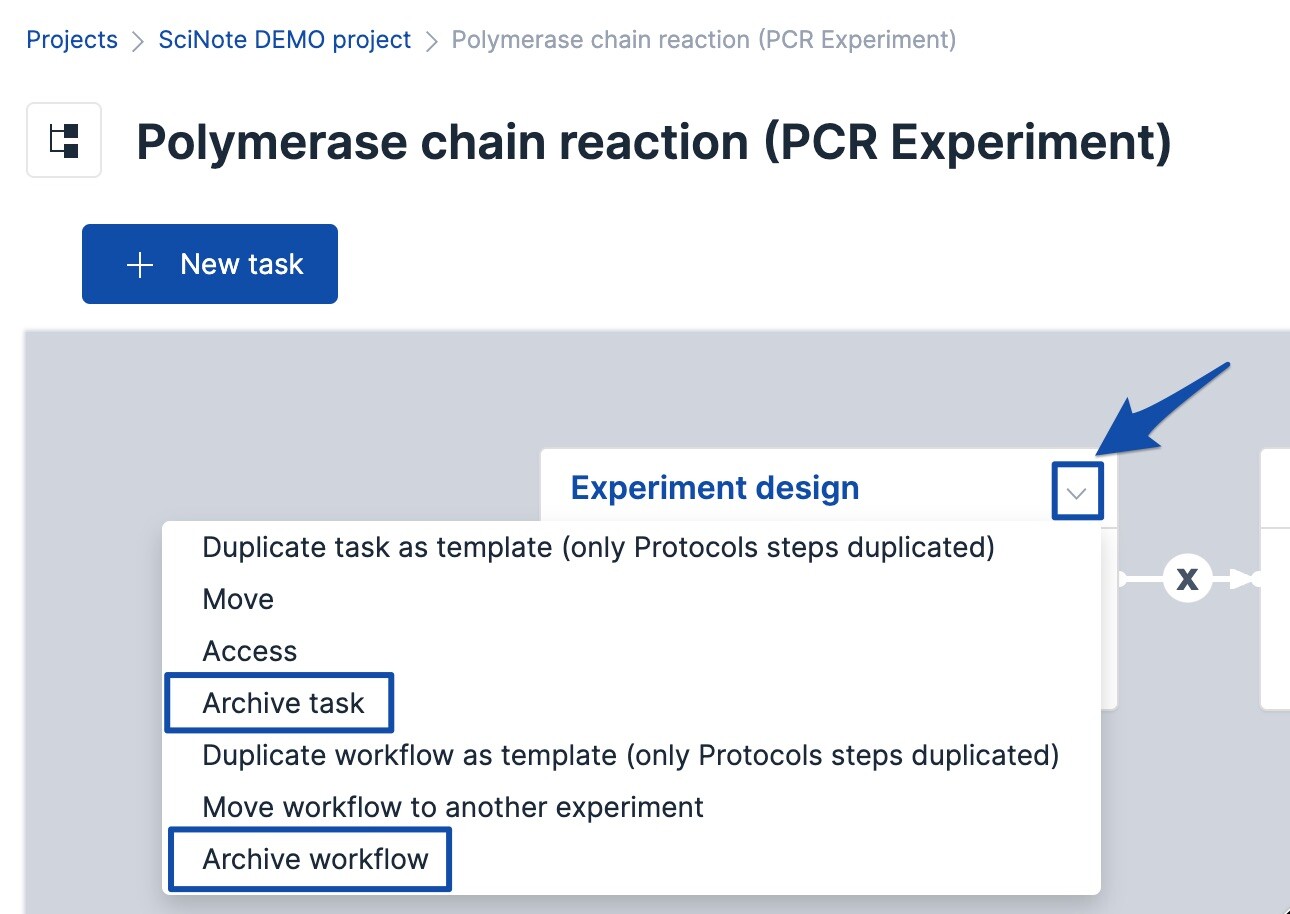Select Move workflow to another experiment
This screenshot has width=1290, height=914.
point(453,807)
